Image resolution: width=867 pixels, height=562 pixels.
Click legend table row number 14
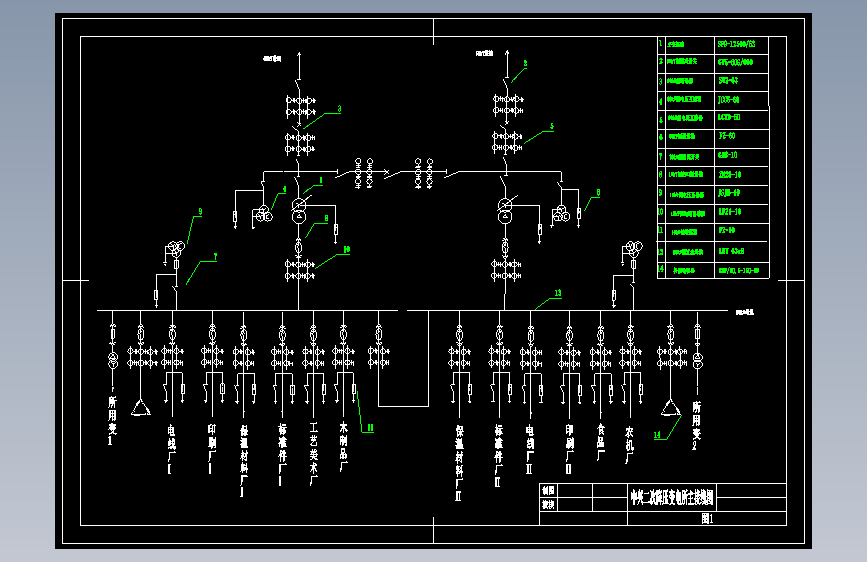coord(661,269)
